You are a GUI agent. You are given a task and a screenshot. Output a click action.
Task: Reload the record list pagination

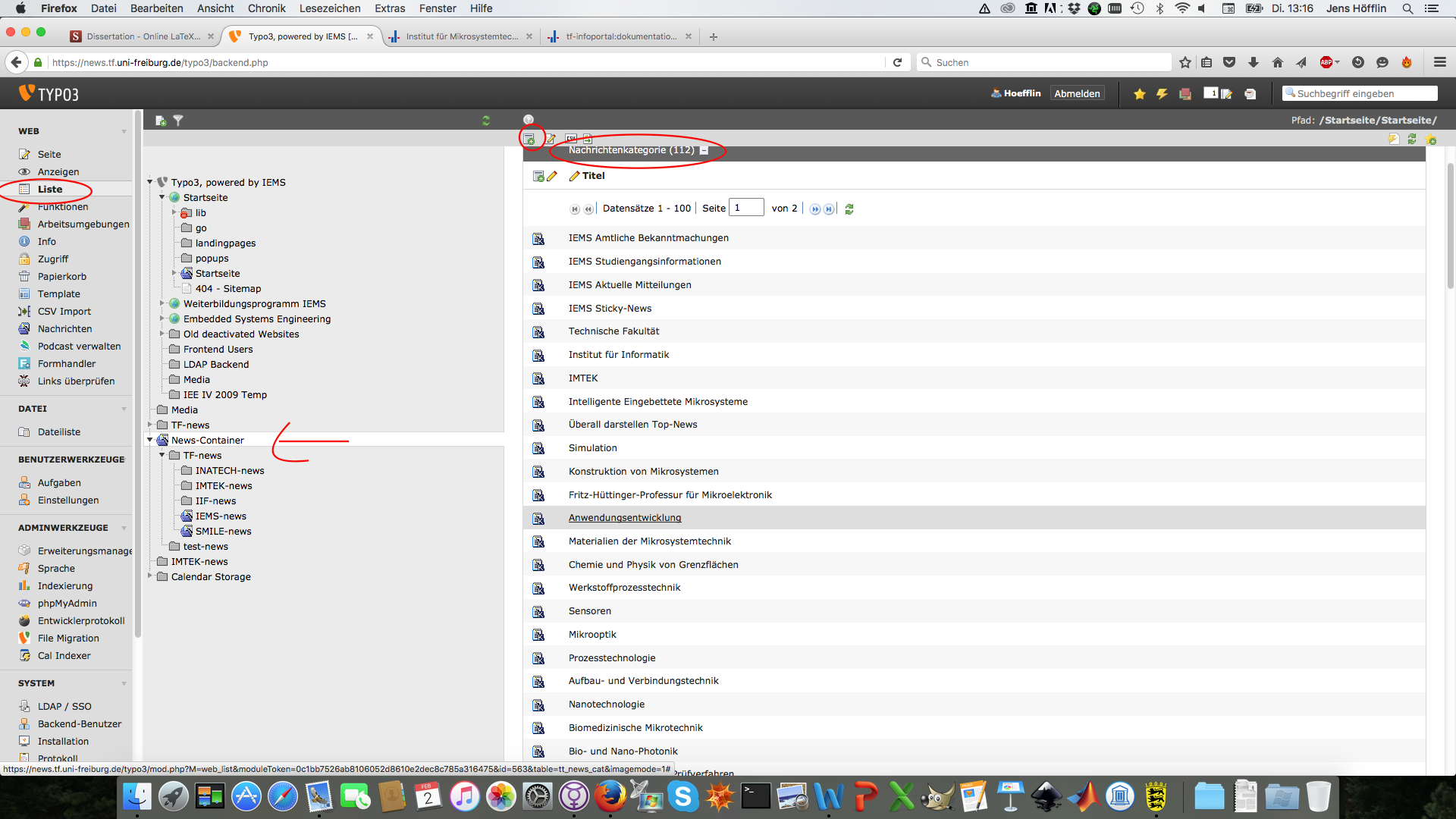click(849, 209)
